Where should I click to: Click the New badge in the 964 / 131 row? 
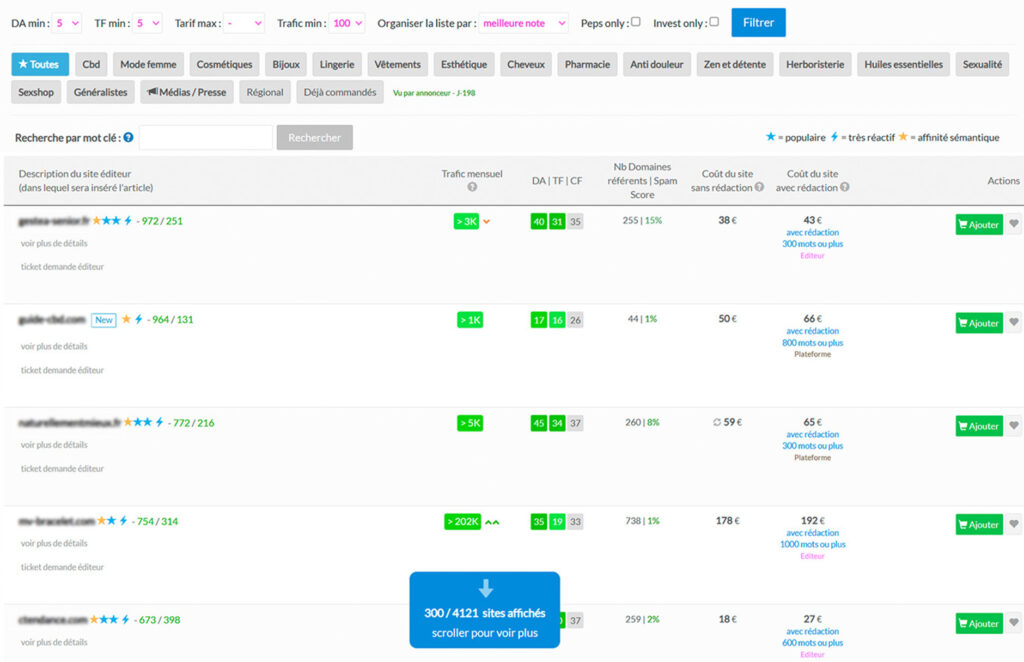104,320
